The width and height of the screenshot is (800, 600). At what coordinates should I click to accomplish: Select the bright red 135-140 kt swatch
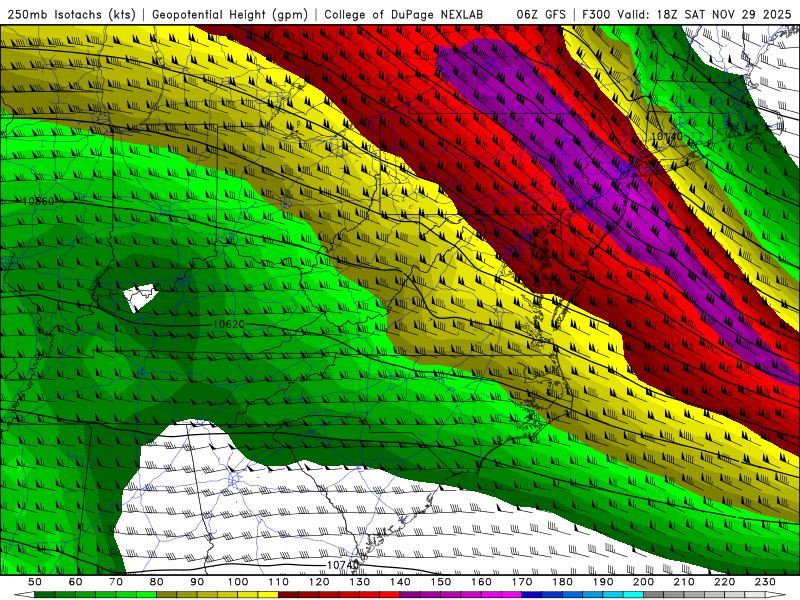tap(390, 595)
